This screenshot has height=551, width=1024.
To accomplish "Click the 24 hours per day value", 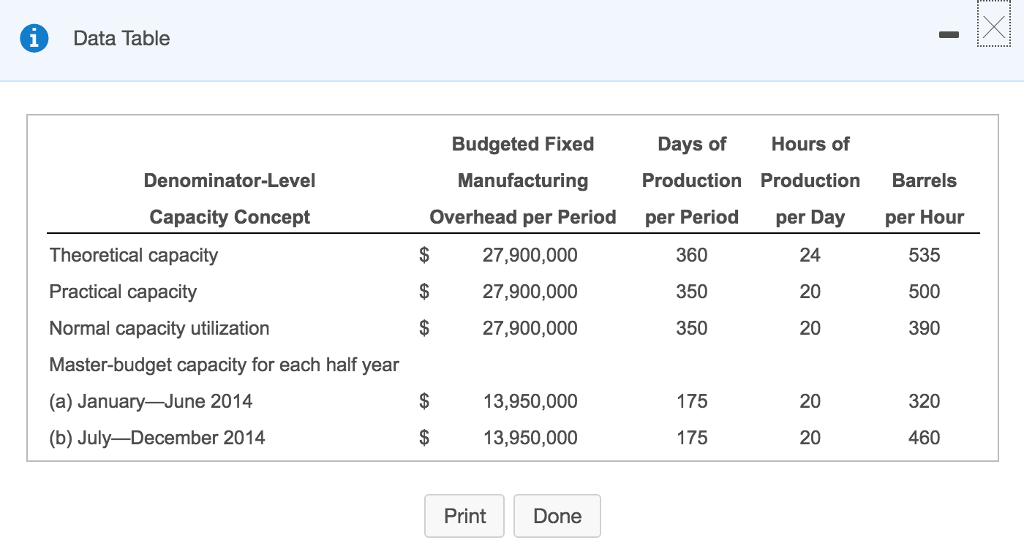I will pyautogui.click(x=810, y=255).
